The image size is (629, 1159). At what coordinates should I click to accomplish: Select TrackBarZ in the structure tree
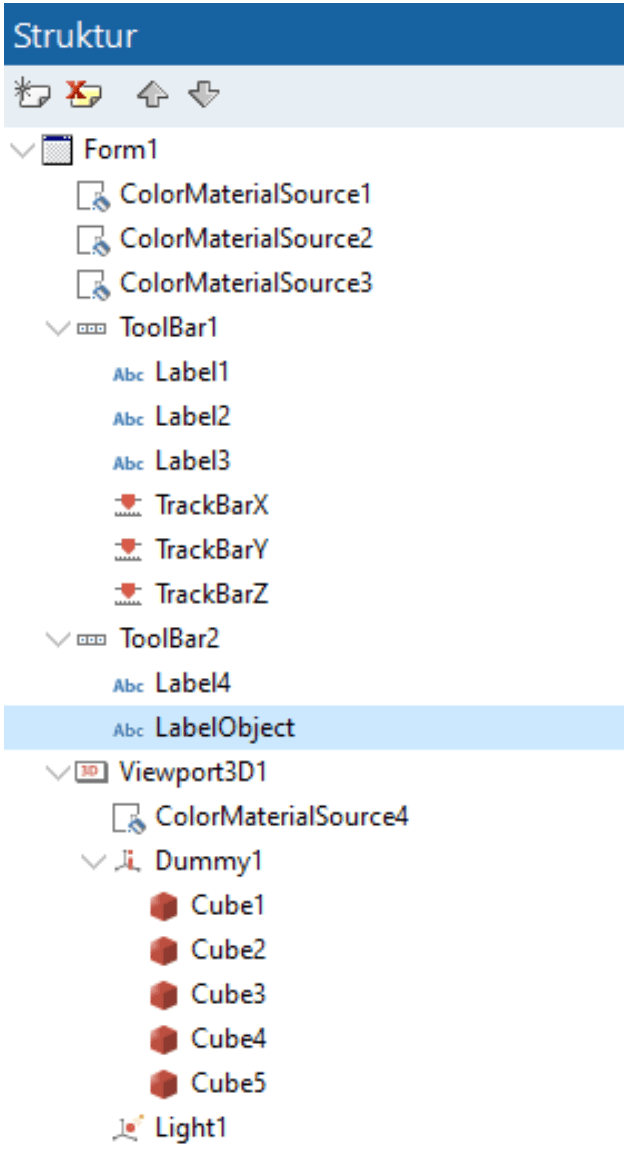211,594
